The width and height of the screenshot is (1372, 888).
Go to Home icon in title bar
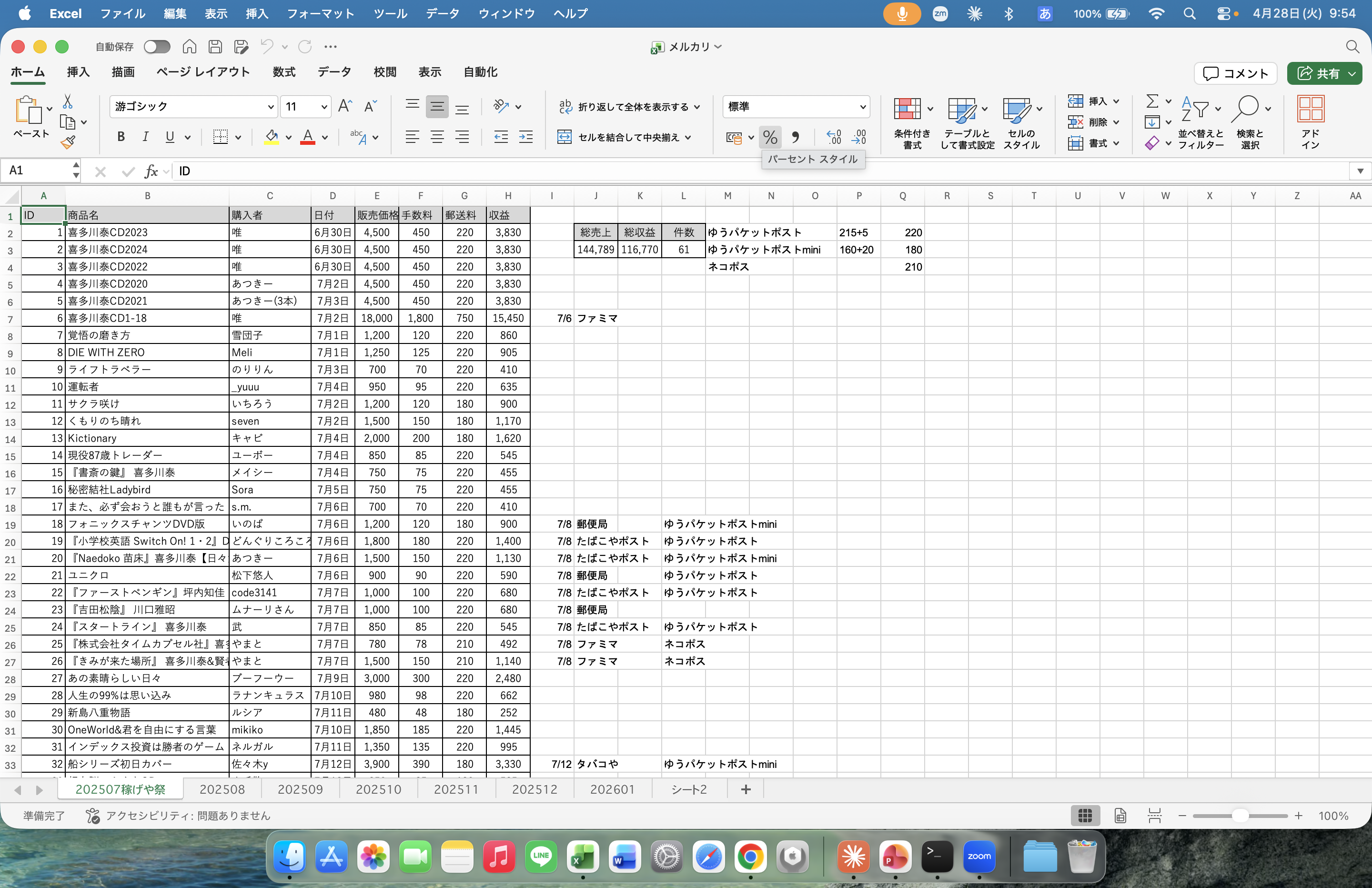point(190,47)
